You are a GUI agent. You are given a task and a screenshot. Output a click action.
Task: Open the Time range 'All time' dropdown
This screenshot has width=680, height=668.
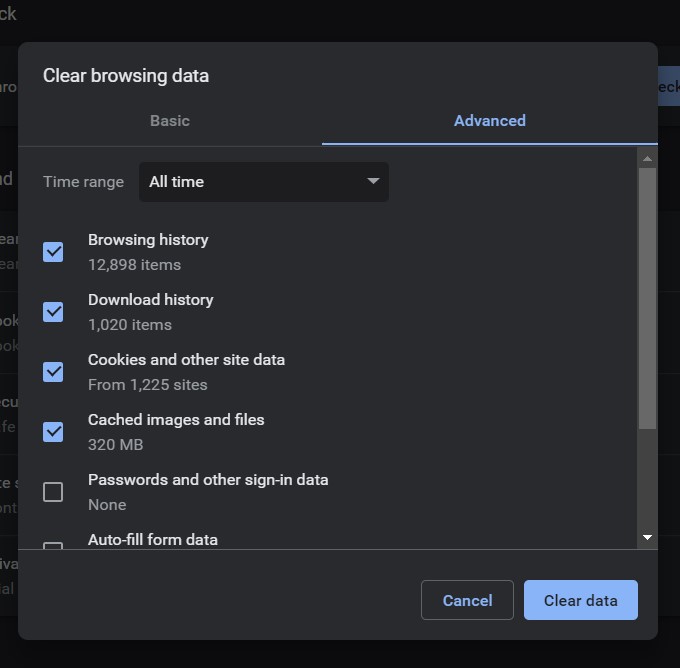click(263, 182)
